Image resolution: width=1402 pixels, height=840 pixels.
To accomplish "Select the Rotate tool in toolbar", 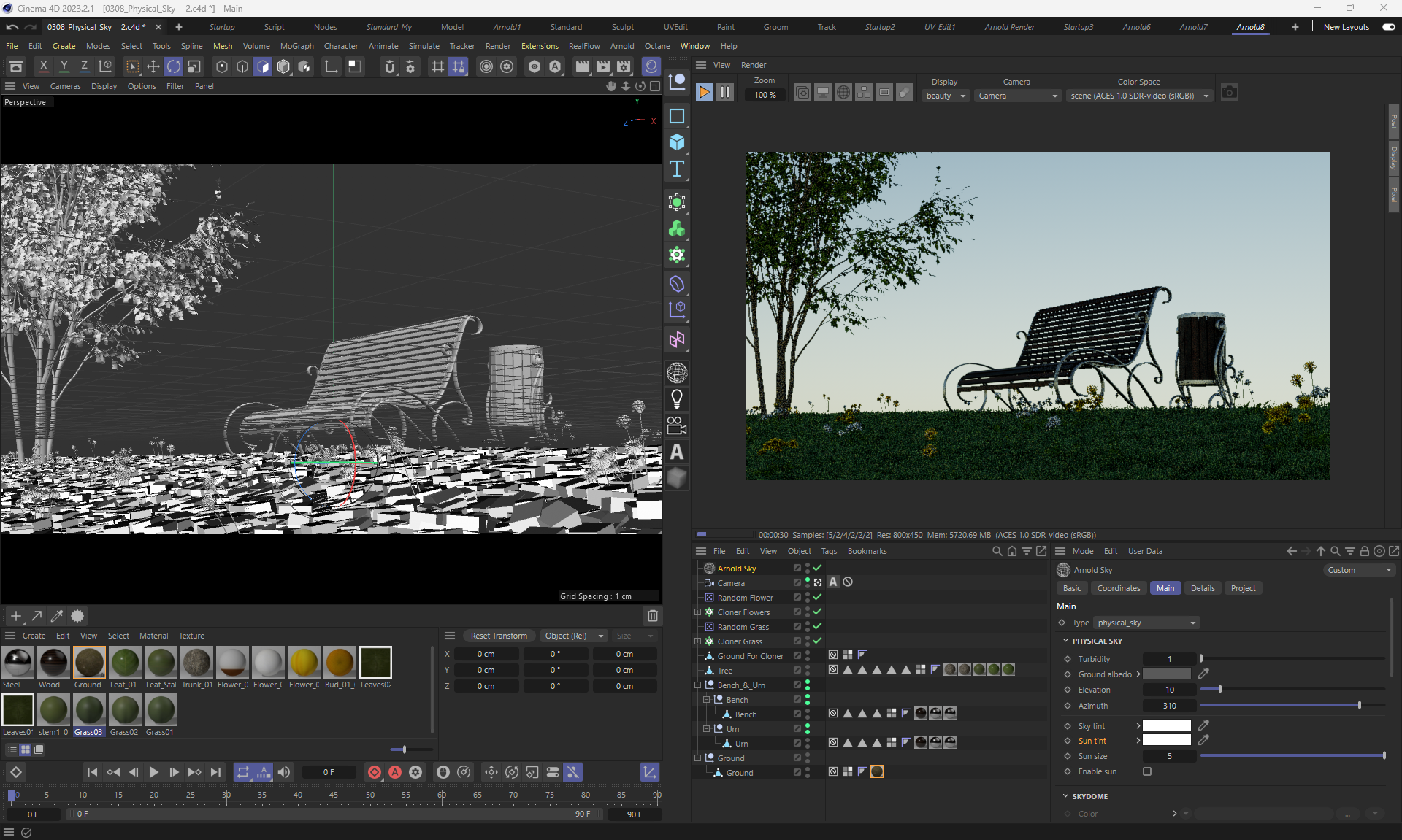I will (x=174, y=66).
